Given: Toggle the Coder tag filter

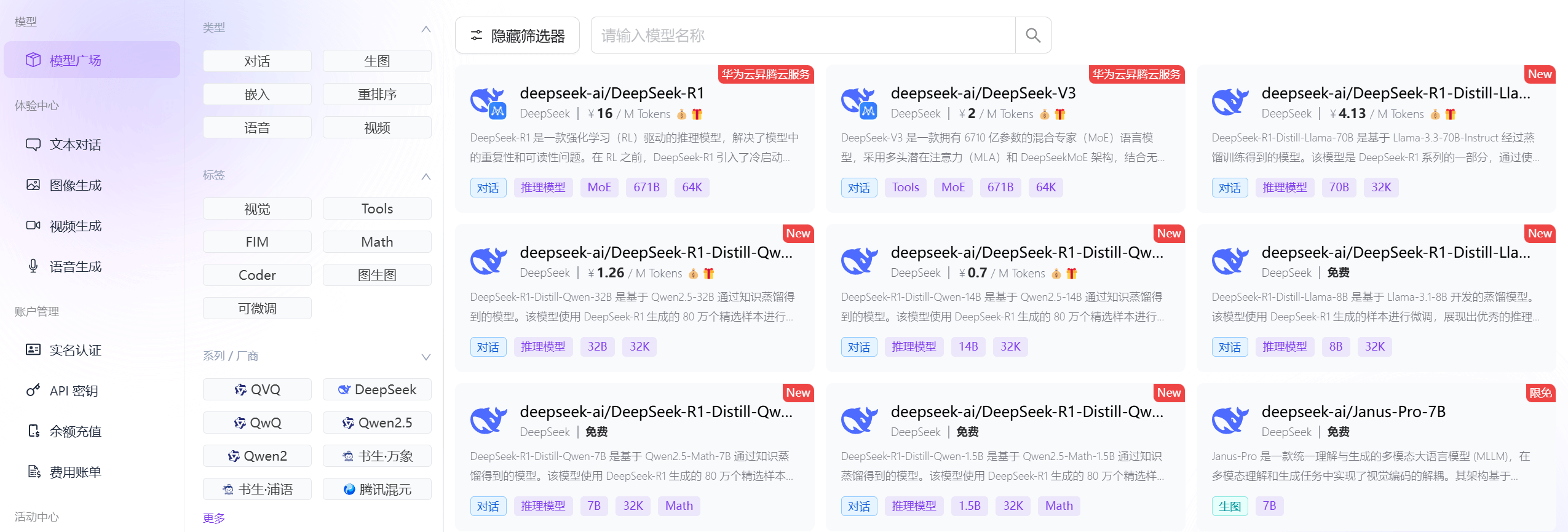Looking at the screenshot, I should click(x=257, y=275).
